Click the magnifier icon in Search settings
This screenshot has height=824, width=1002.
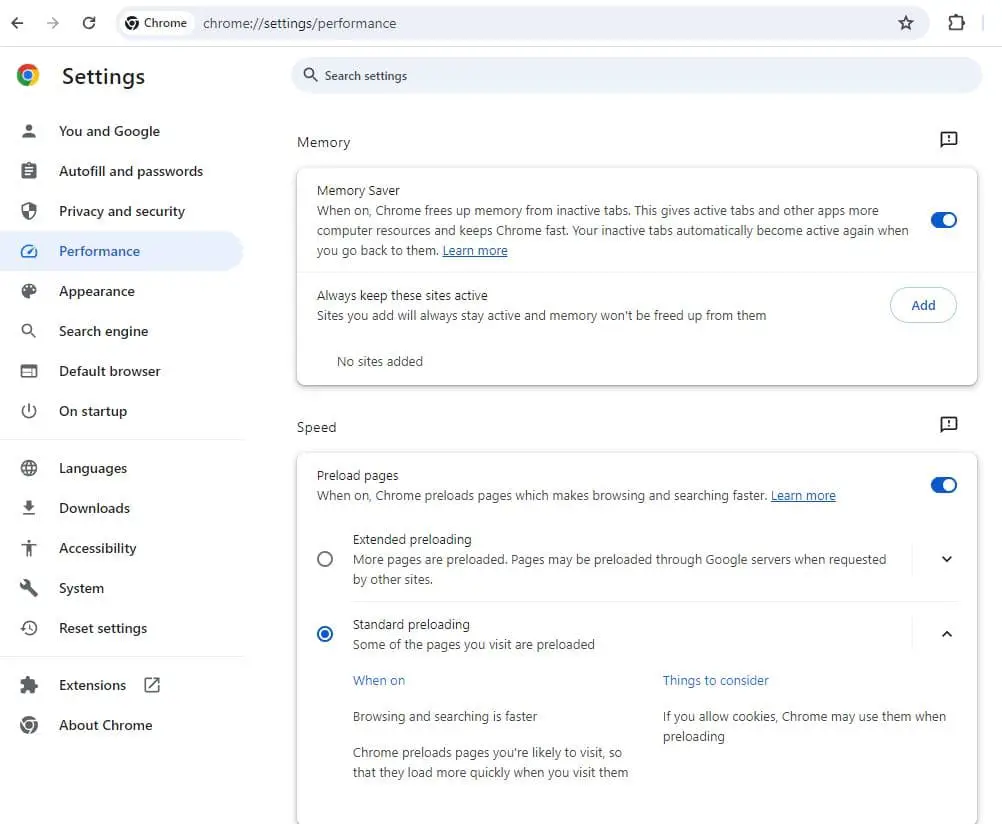pyautogui.click(x=310, y=75)
